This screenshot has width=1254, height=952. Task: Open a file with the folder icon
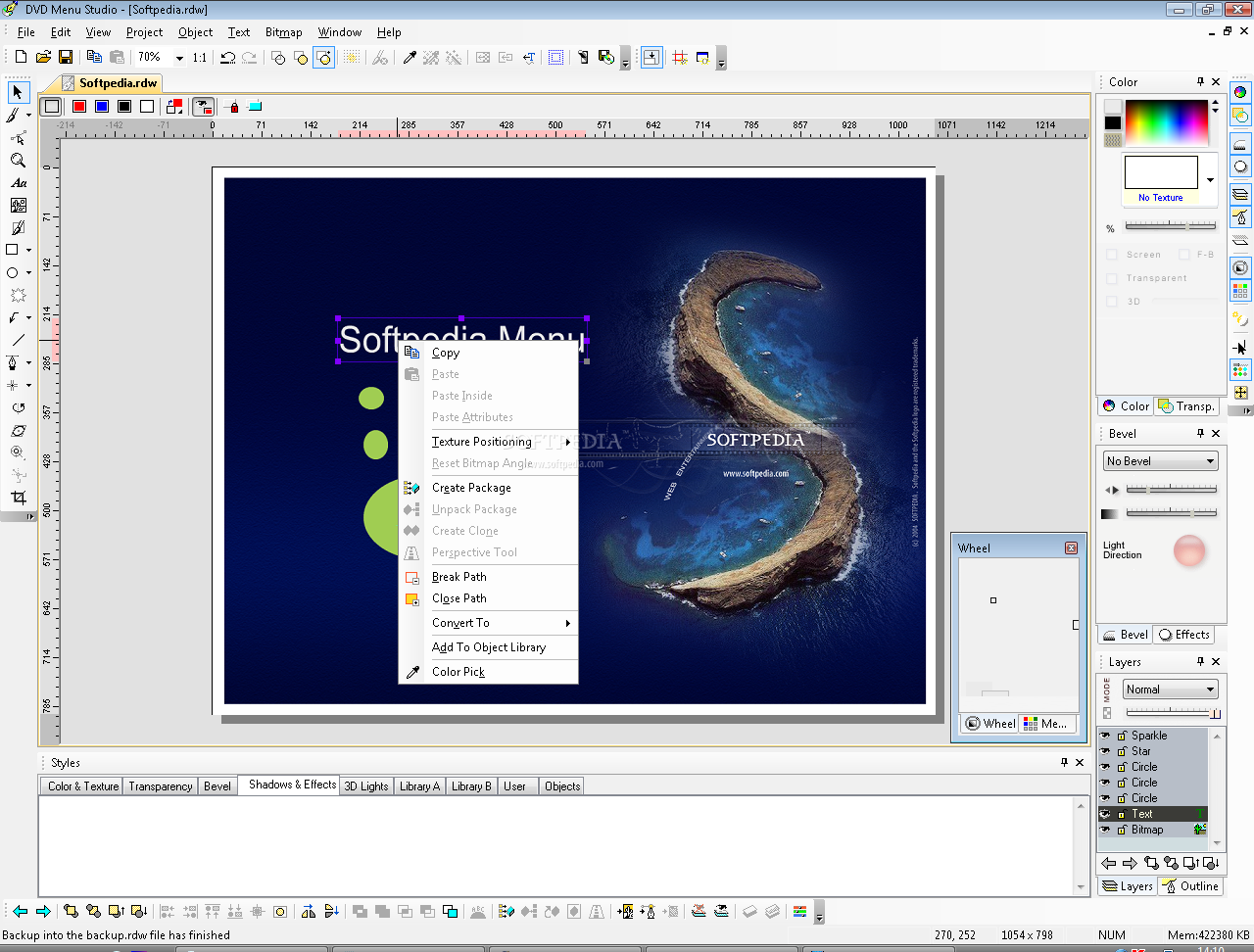point(43,58)
